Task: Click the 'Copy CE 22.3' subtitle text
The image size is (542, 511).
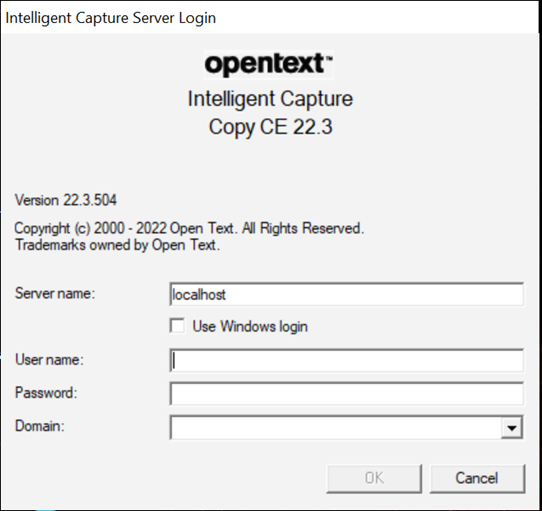Action: pyautogui.click(x=271, y=127)
